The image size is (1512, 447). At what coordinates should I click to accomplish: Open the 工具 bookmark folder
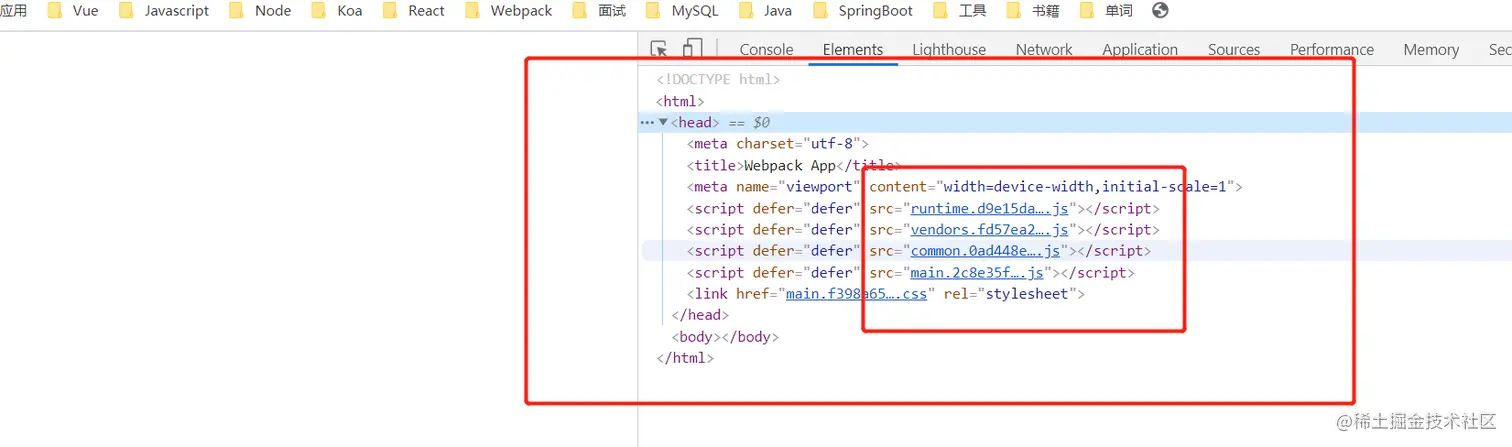pos(960,11)
